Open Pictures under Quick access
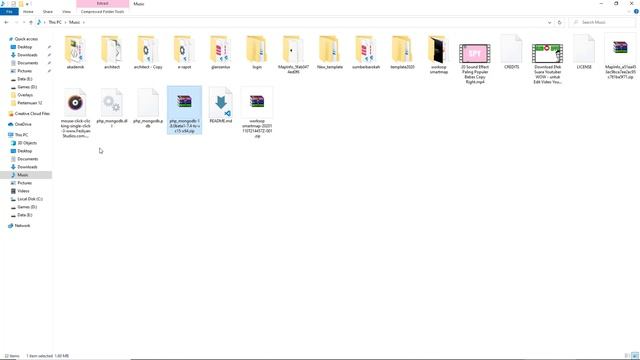This screenshot has height=360, width=640. click(x=24, y=71)
